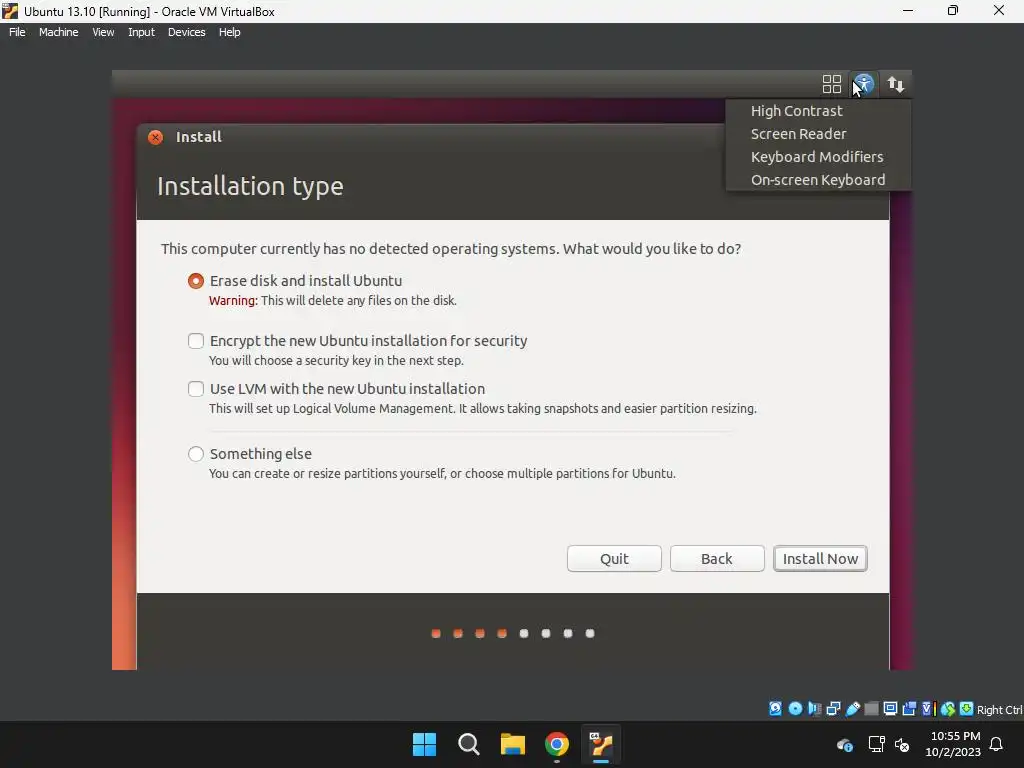Select Erase disk and install Ubuntu radio
This screenshot has width=1024, height=768.
click(195, 281)
